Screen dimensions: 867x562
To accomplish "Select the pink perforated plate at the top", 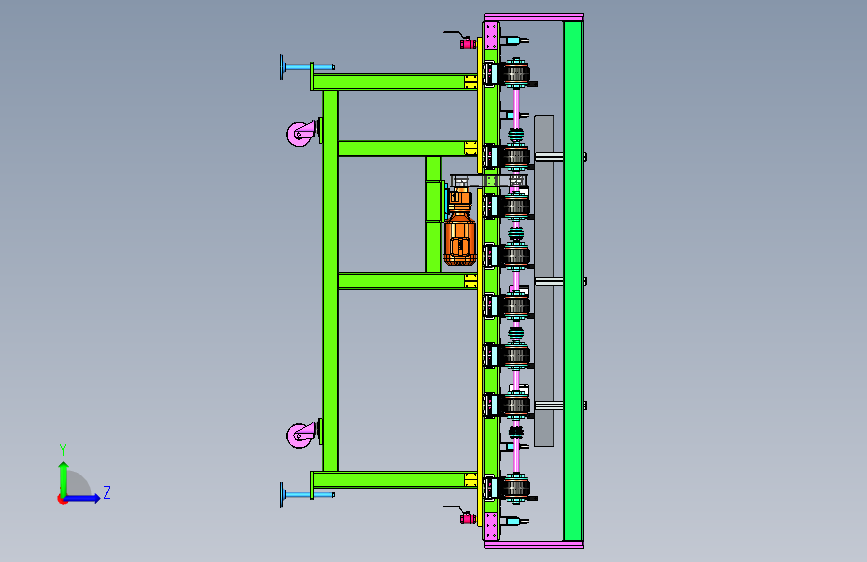I will click(490, 36).
